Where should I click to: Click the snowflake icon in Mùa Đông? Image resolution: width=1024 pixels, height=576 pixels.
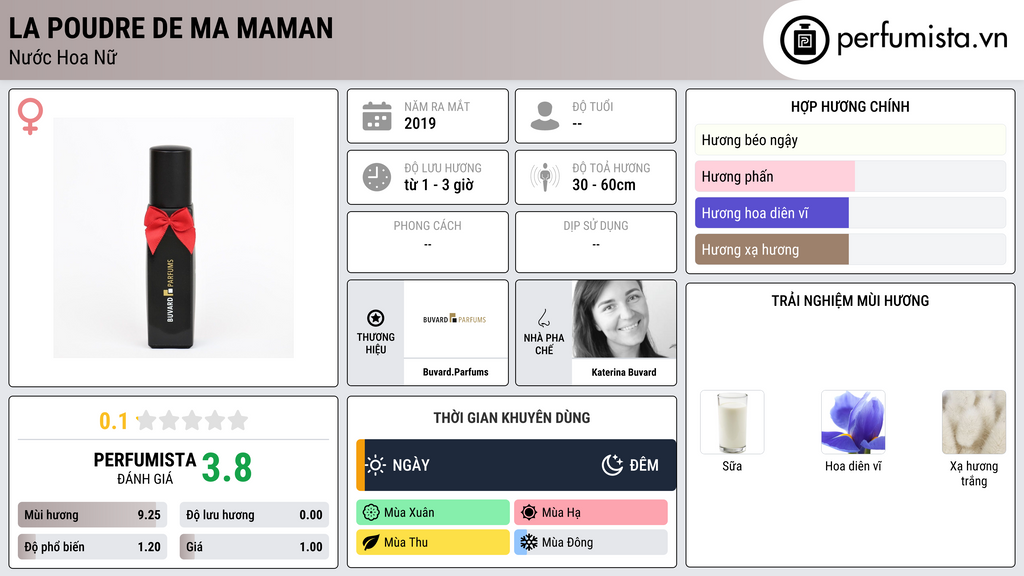click(529, 542)
